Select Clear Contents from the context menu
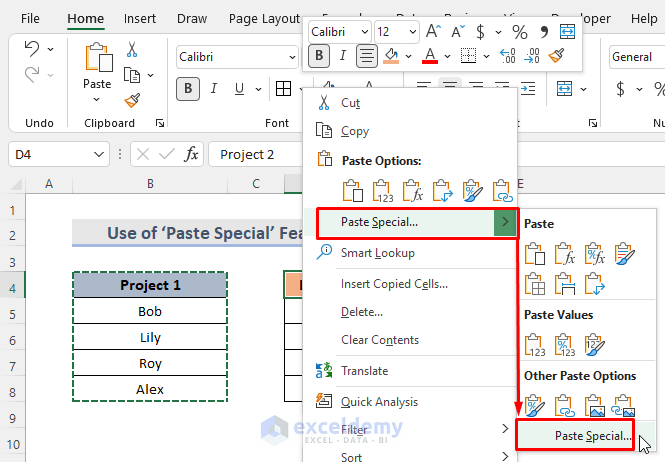This screenshot has height=462, width=665. point(380,340)
